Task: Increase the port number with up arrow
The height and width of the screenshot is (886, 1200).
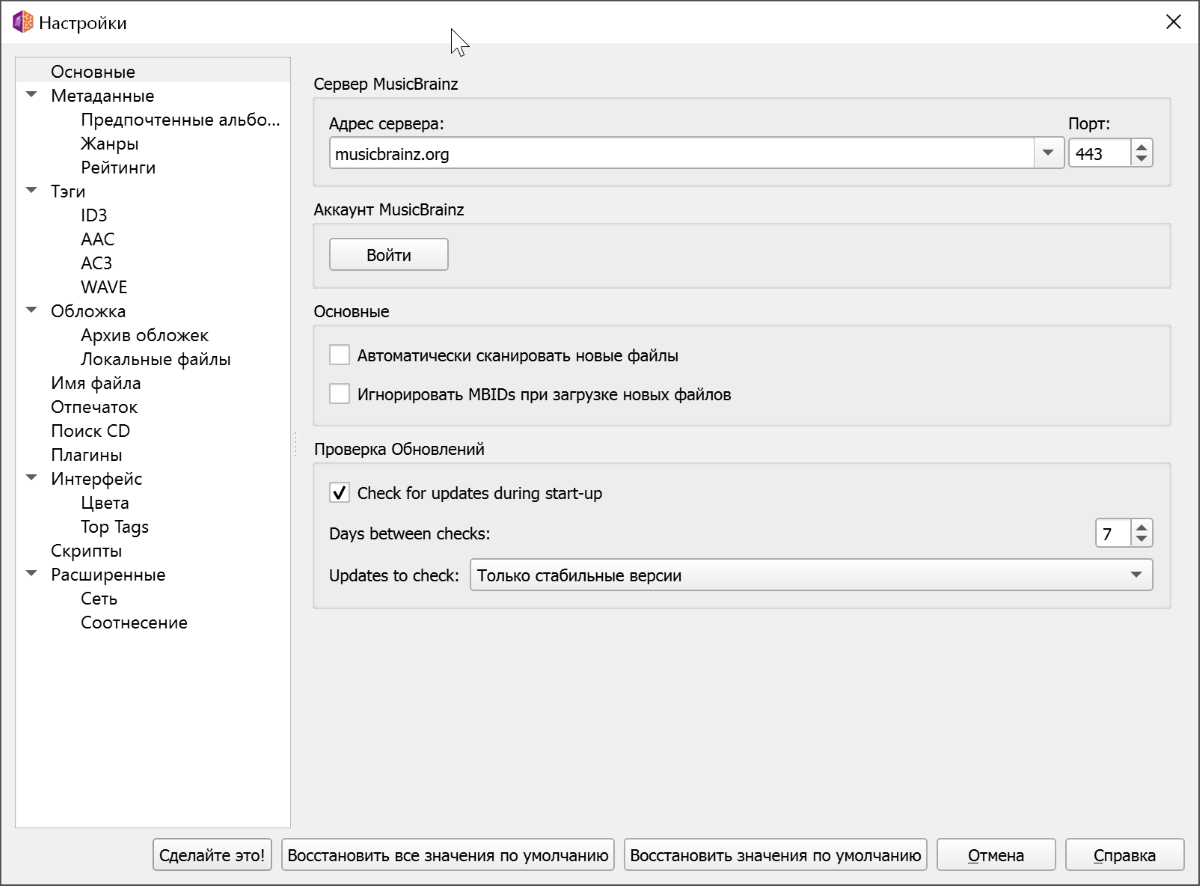Action: click(1142, 147)
